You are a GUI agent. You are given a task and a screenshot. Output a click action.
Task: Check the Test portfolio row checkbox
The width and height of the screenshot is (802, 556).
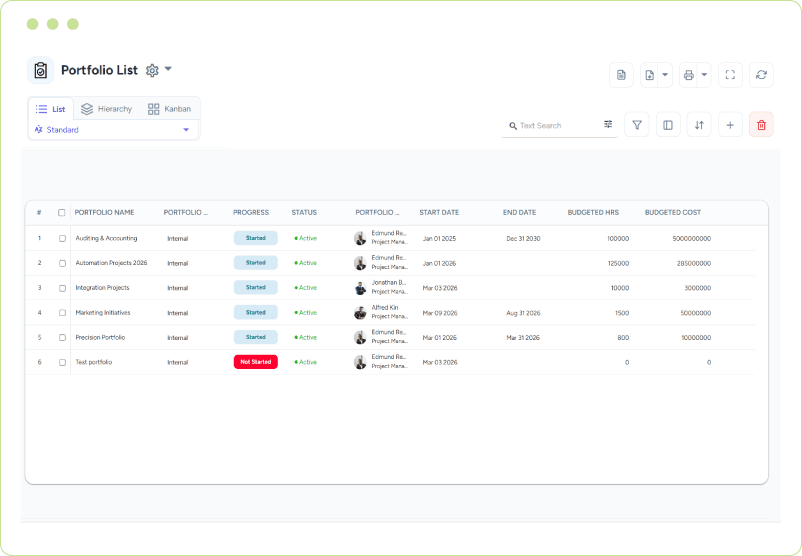tap(62, 362)
